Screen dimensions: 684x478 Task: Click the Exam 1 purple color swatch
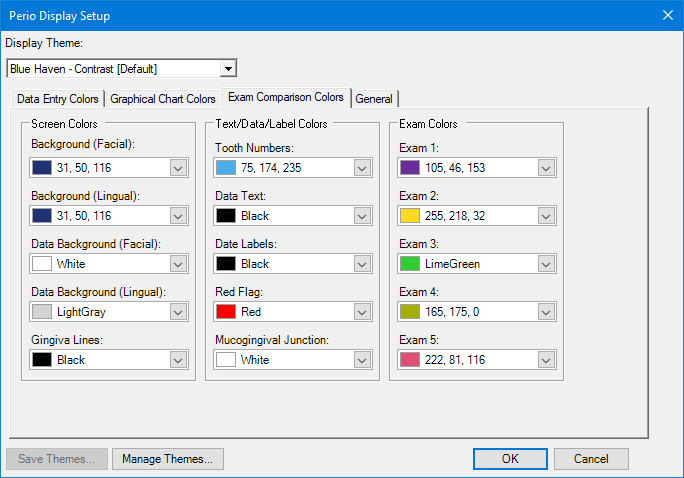[x=409, y=168]
